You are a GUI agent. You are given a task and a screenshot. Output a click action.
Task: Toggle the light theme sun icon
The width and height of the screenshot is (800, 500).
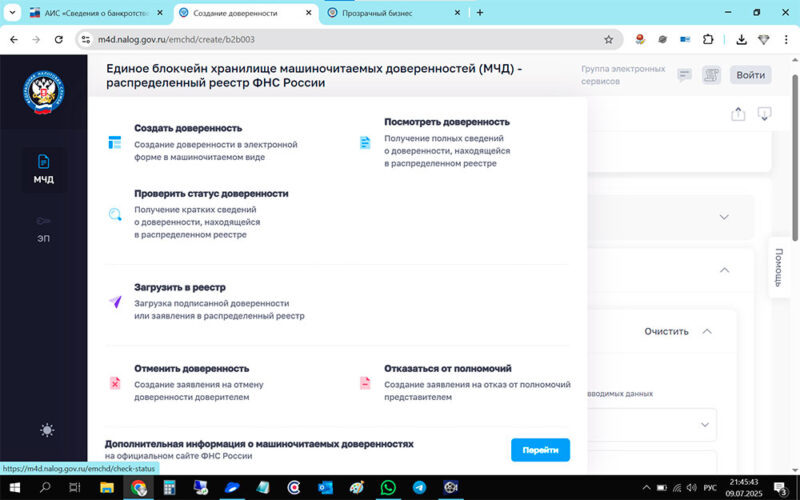pos(47,430)
